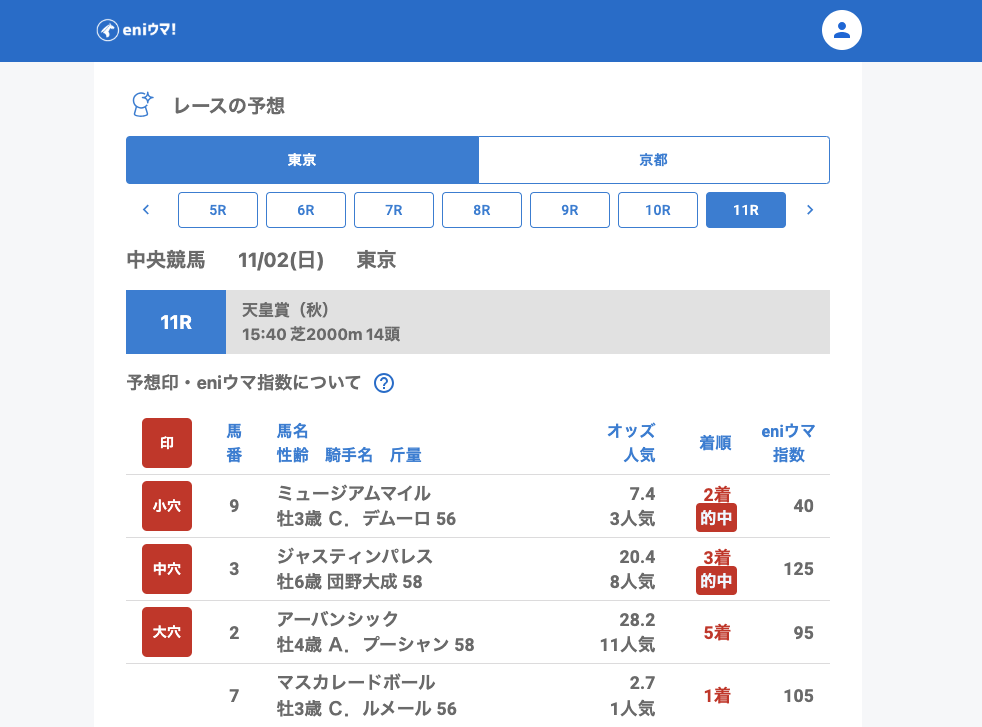Switch to race 9R
Viewport: 982px width, 727px height.
tap(570, 210)
